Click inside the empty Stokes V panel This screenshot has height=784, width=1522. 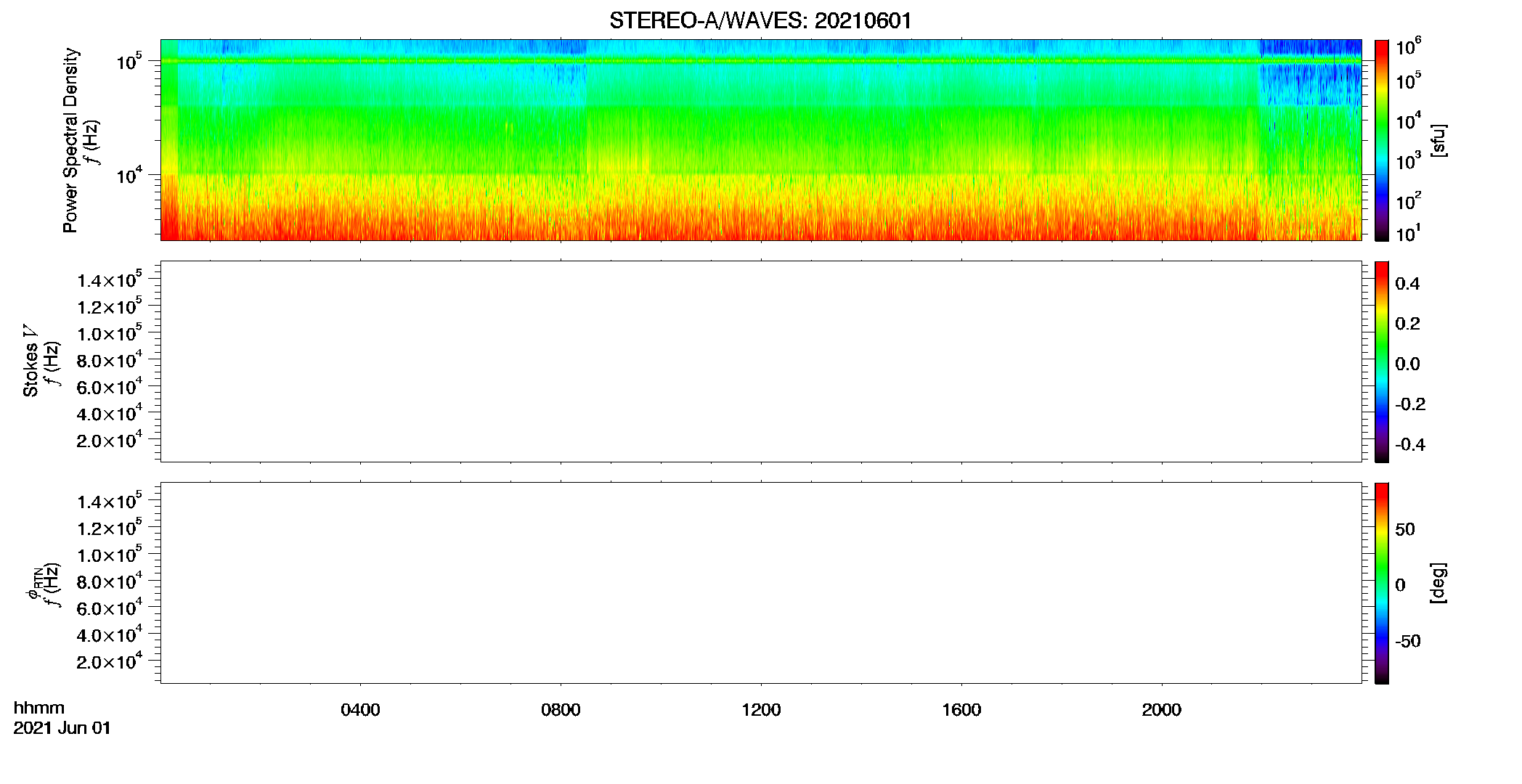pos(761,362)
